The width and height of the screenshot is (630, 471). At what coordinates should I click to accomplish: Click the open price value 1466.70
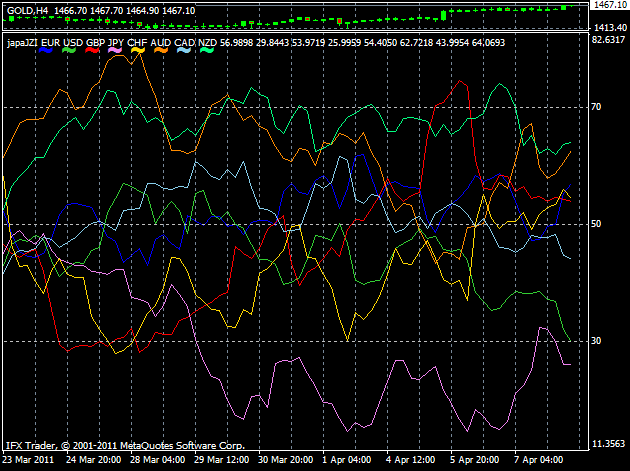[x=70, y=11]
